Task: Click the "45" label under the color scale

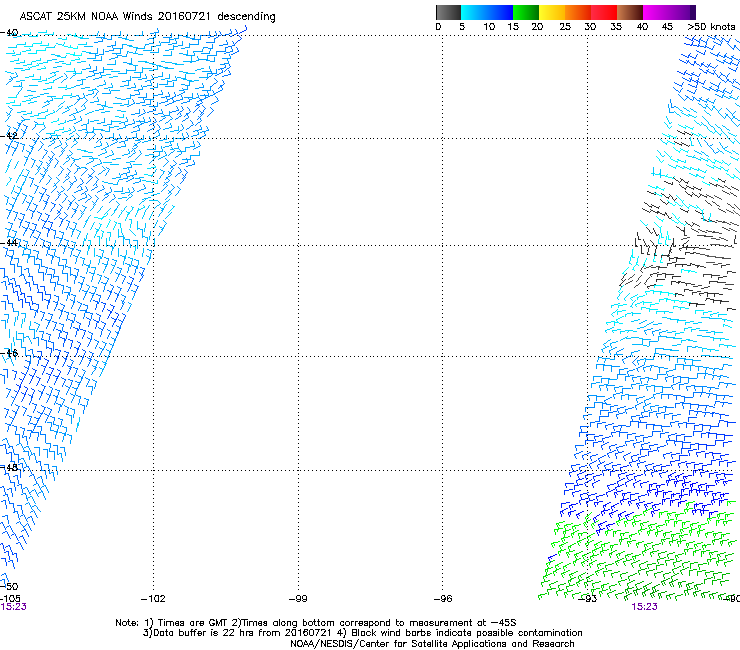Action: [x=667, y=27]
